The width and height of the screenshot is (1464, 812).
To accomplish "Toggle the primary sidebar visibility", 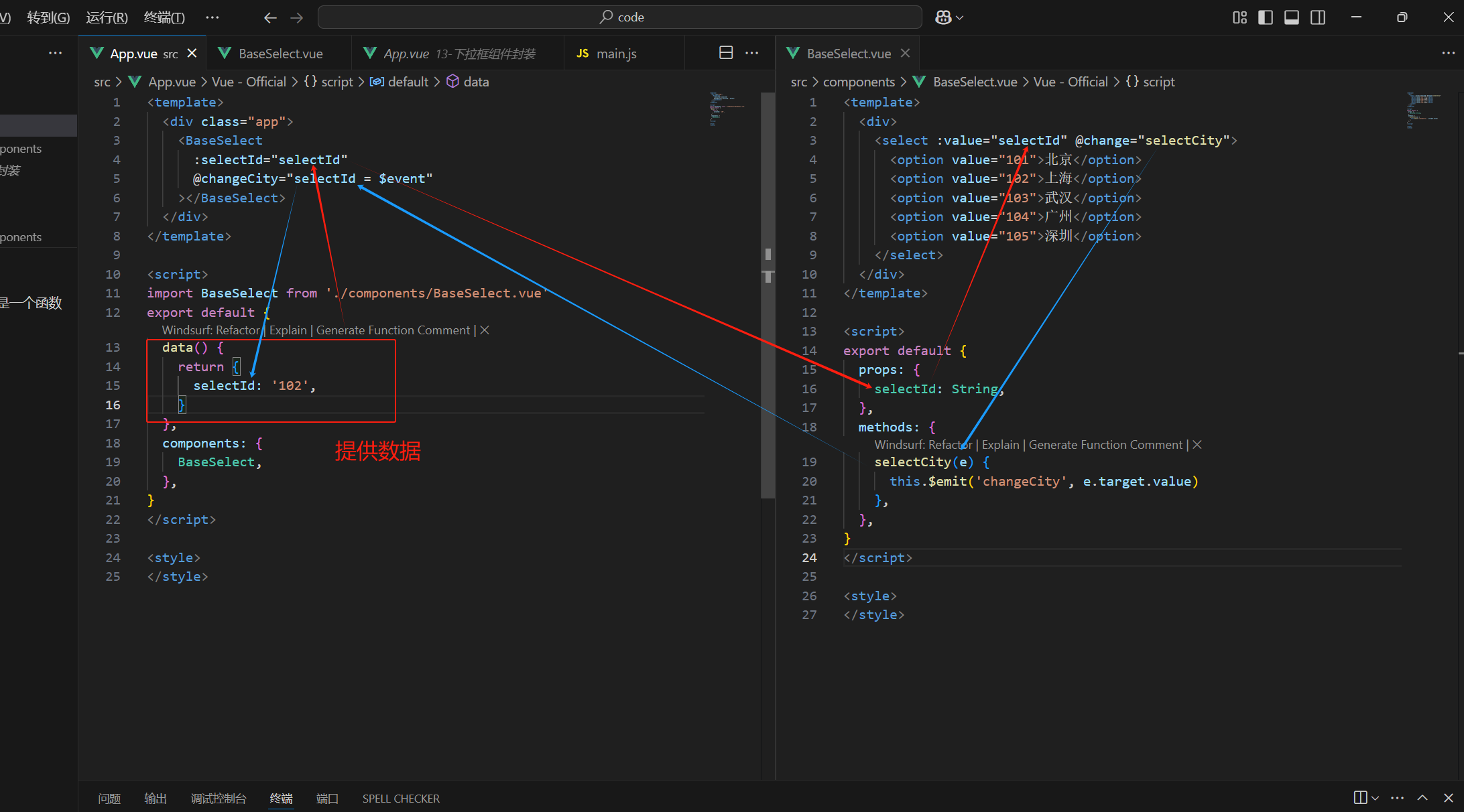I will pyautogui.click(x=1266, y=17).
